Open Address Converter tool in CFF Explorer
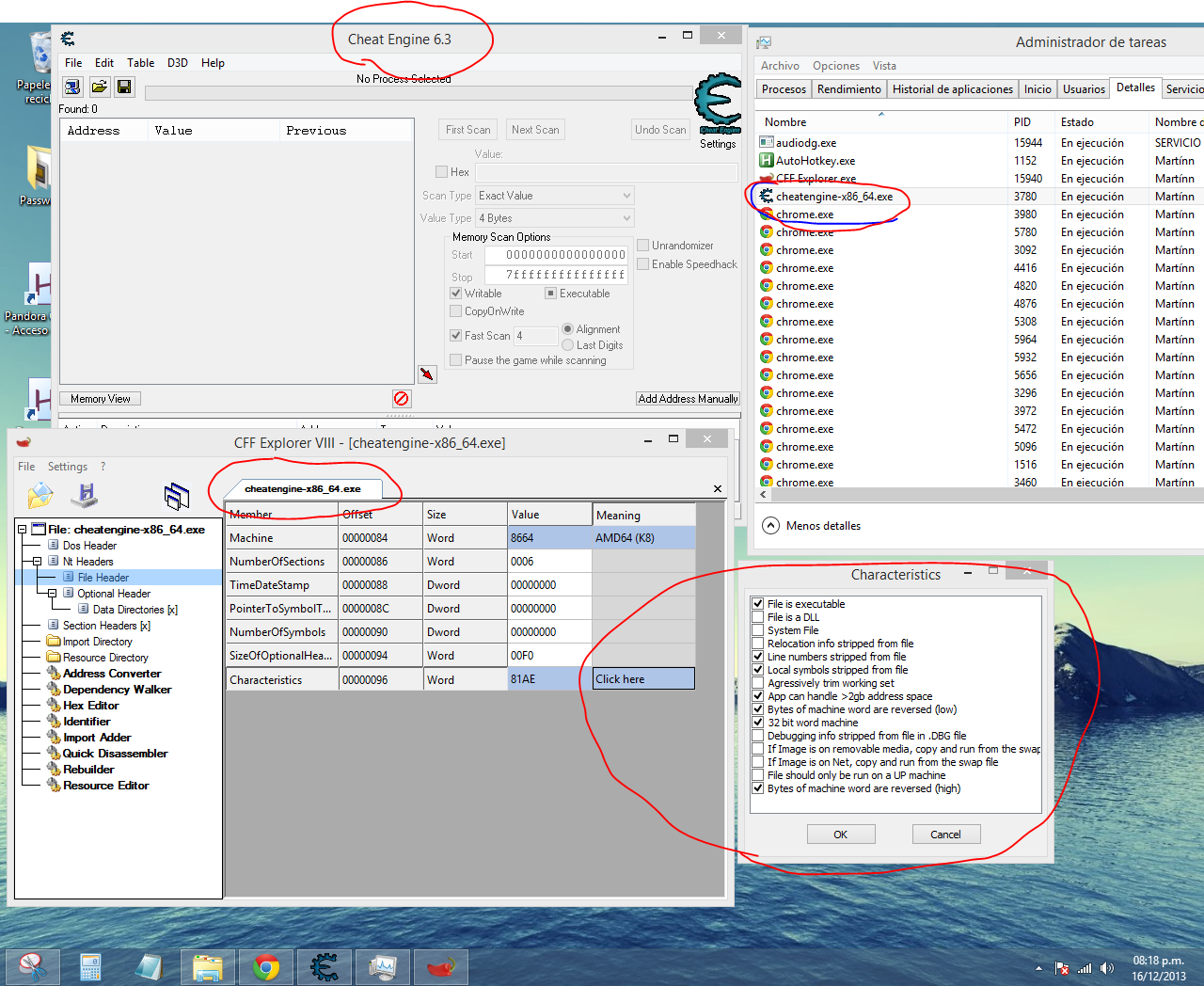This screenshot has height=986, width=1204. click(112, 674)
